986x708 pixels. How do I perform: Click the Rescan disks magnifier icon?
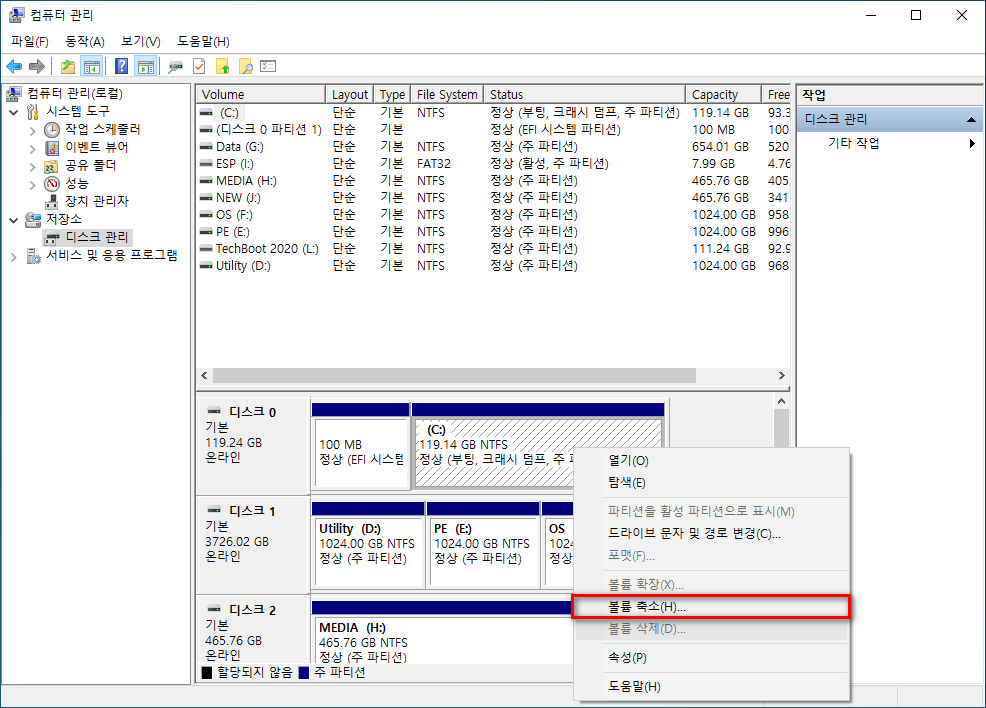[x=175, y=66]
